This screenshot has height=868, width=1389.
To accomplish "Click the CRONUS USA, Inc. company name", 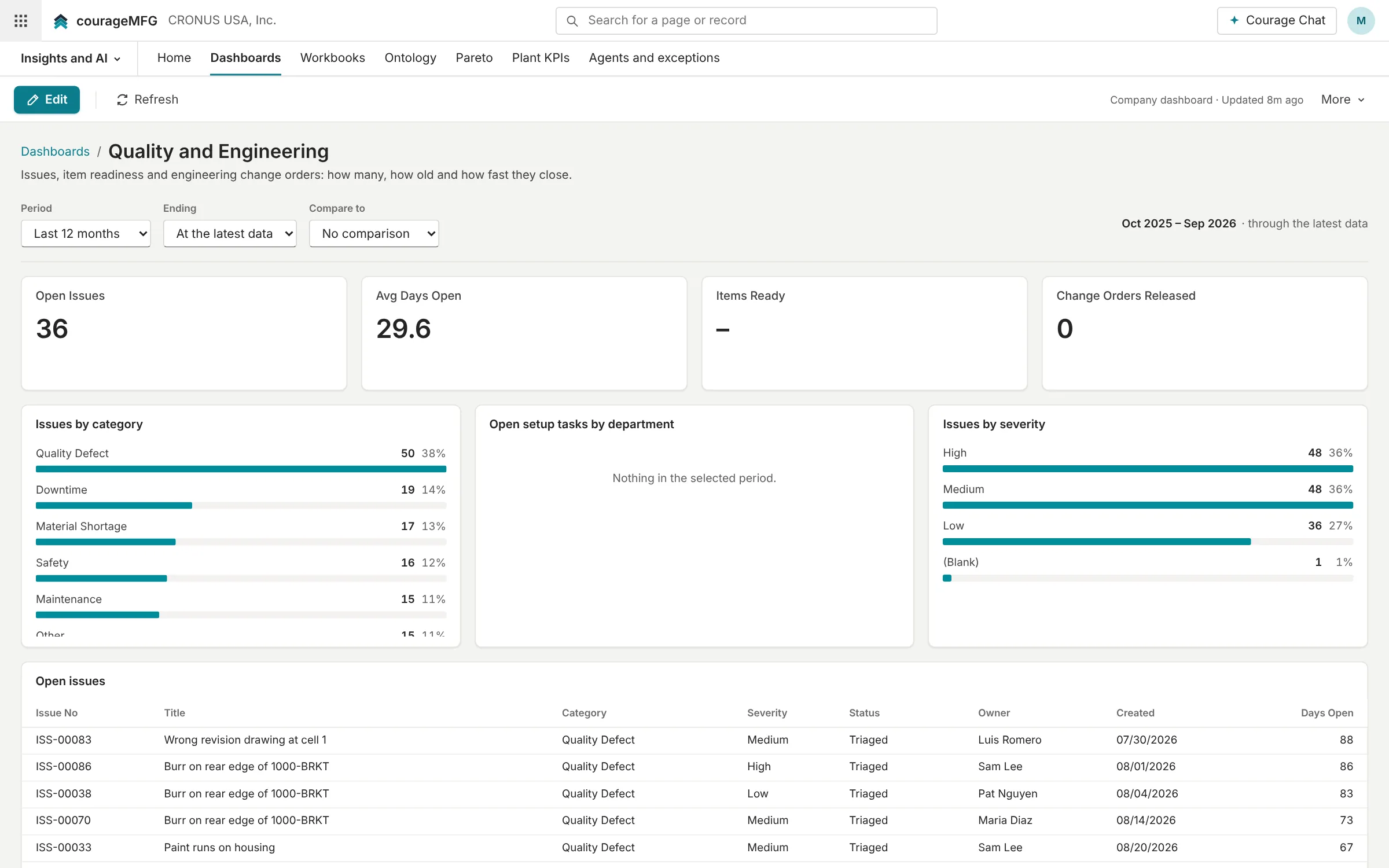I will coord(222,20).
